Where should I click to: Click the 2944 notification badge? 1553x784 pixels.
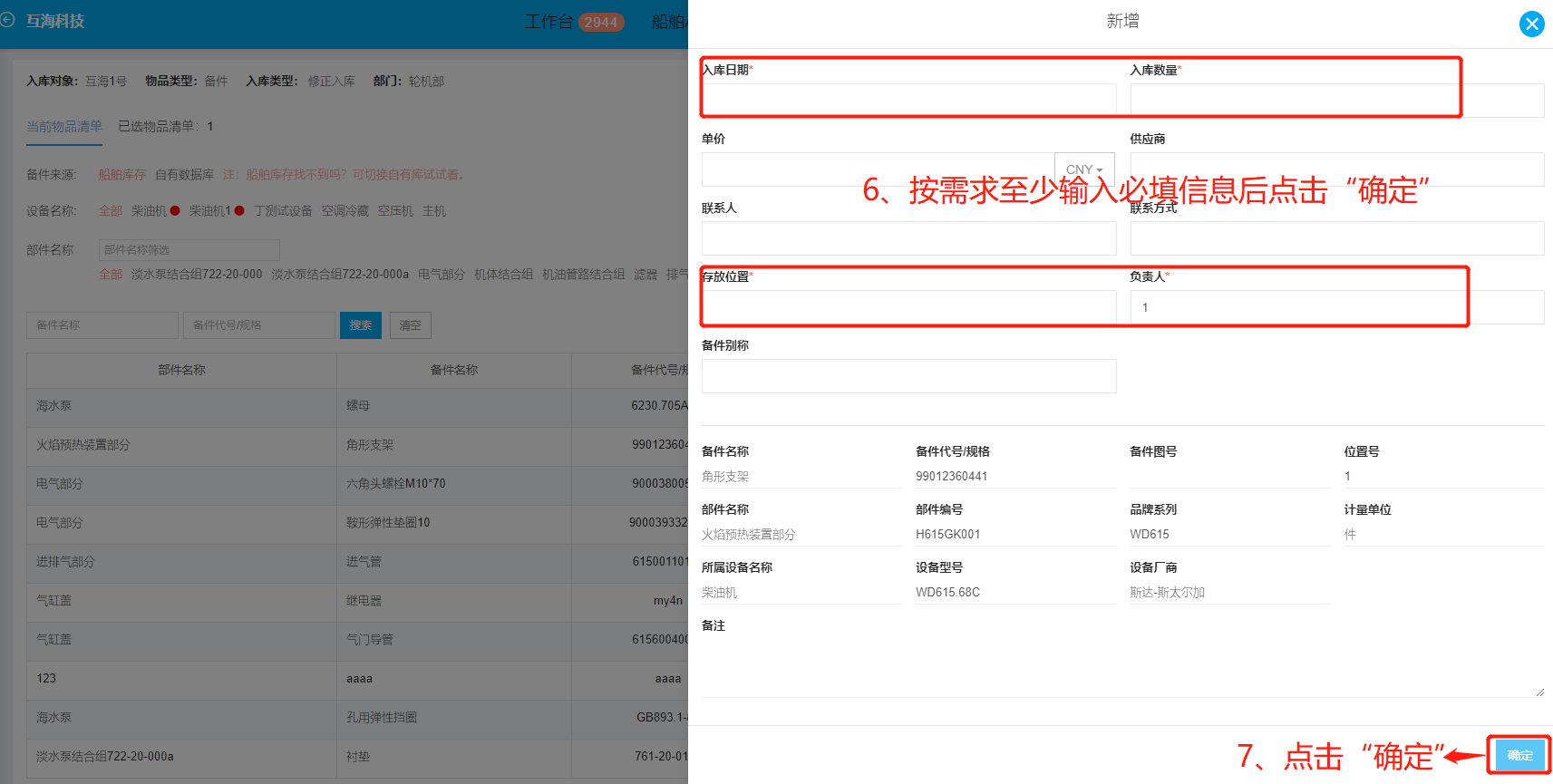pos(601,22)
